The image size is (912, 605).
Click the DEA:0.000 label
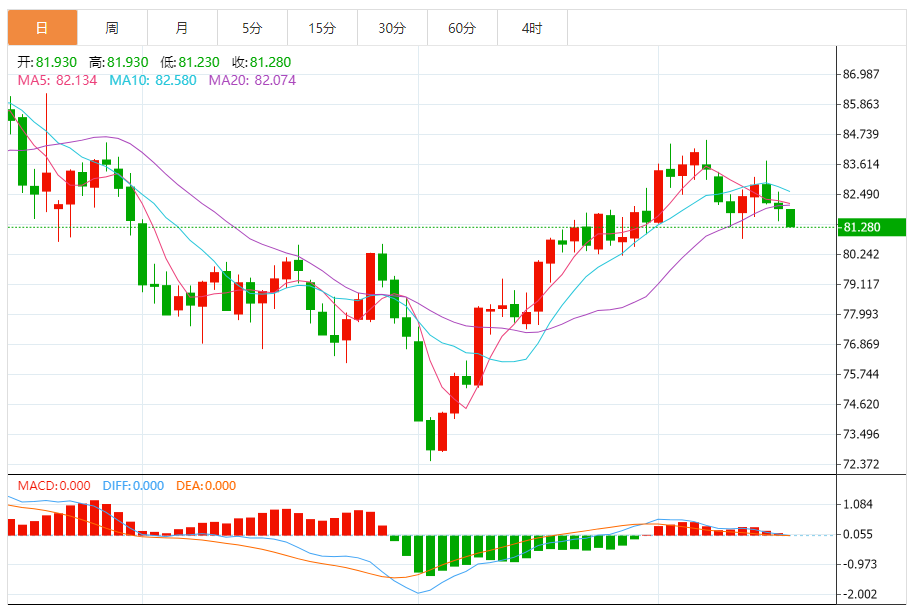(x=206, y=486)
